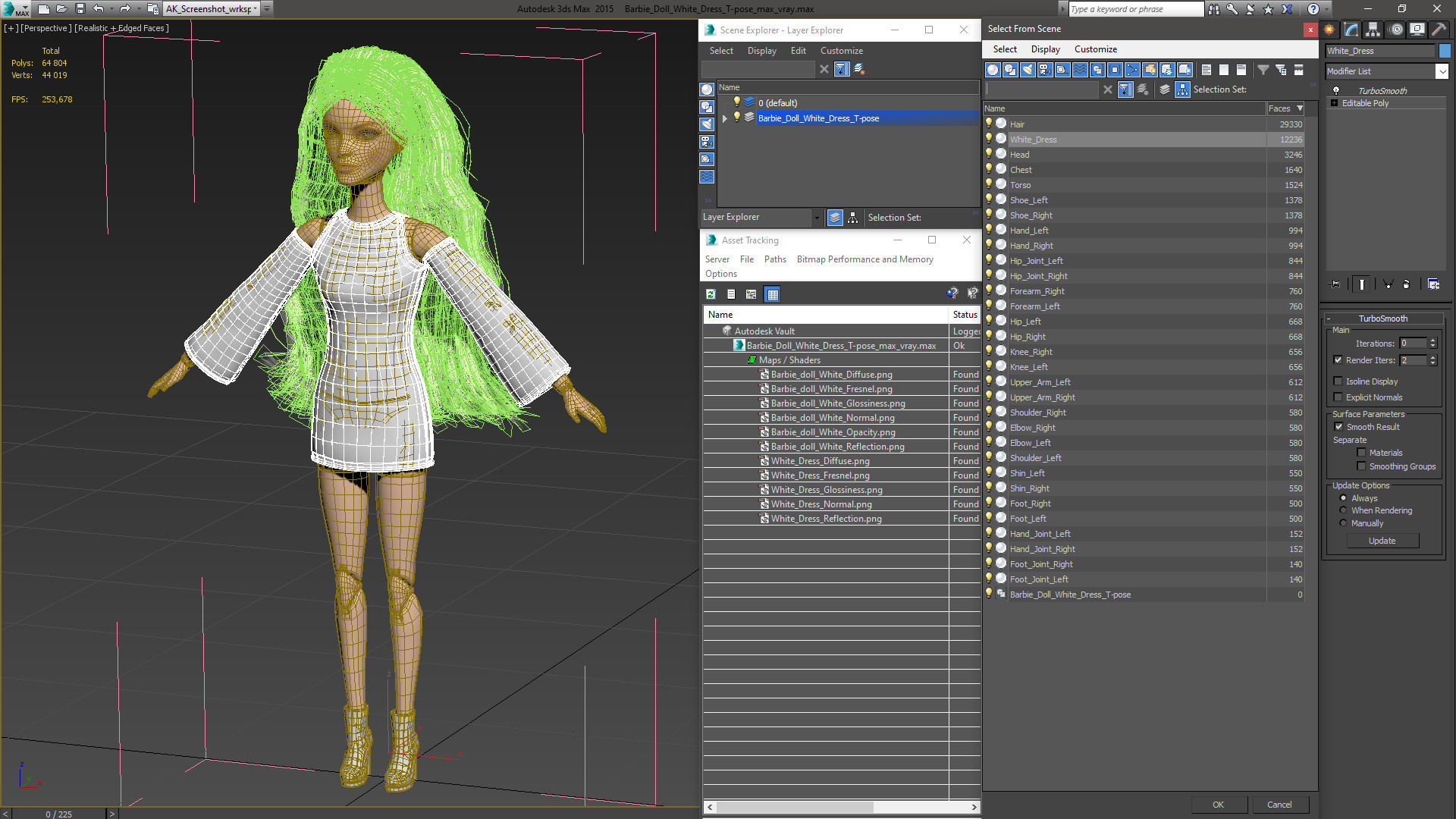Toggle Display Bone Objects filter icon
1456x819 pixels.
[1132, 70]
